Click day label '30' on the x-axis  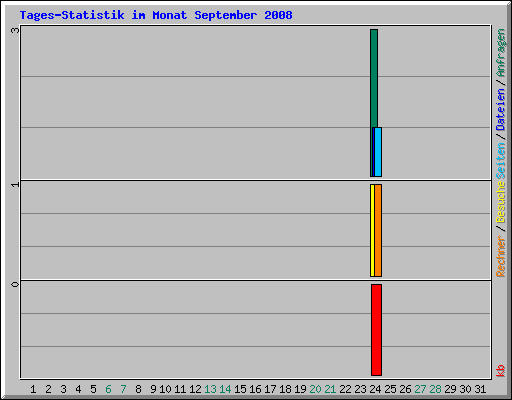pos(465,389)
